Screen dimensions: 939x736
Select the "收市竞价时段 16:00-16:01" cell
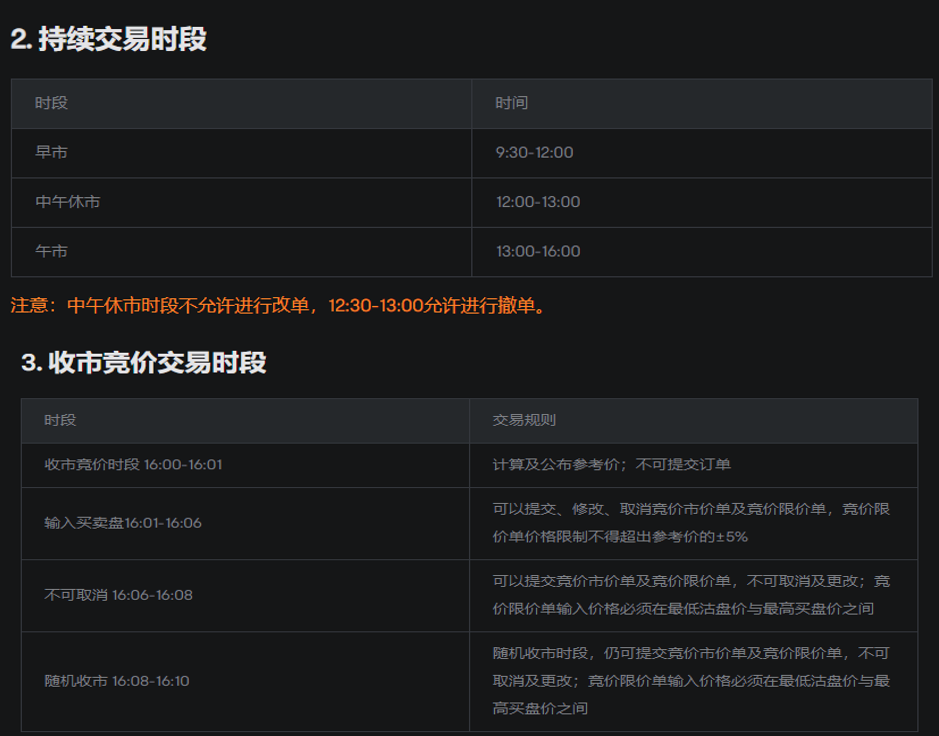coord(133,465)
